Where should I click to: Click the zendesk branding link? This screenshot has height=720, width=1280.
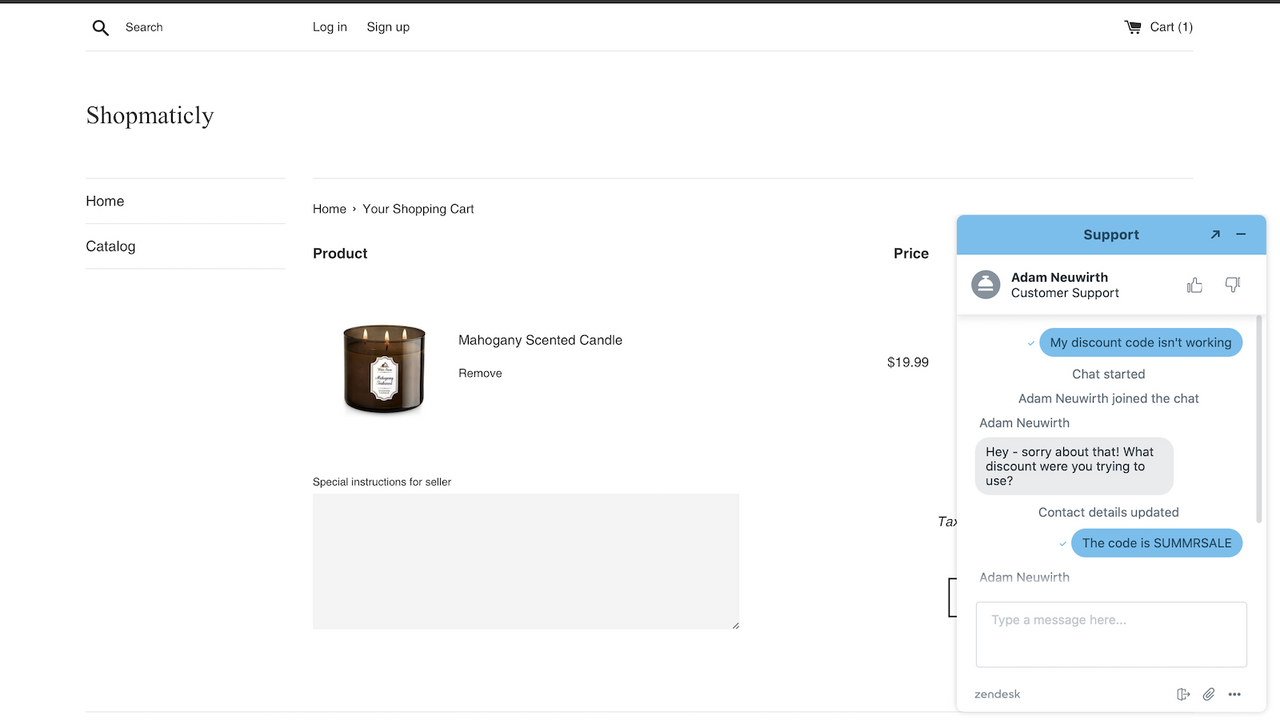[996, 693]
